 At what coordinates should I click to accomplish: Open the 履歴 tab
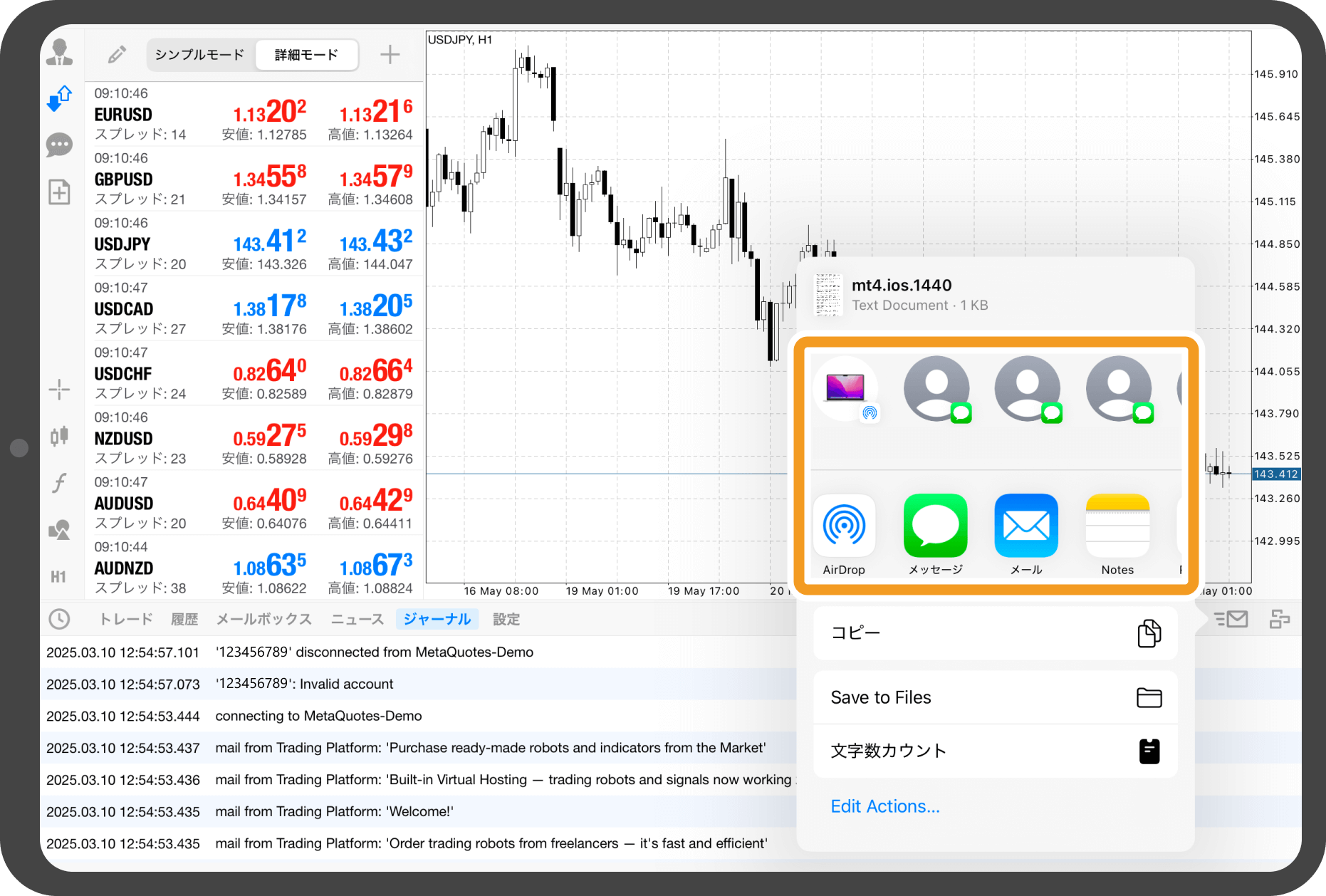pyautogui.click(x=184, y=619)
